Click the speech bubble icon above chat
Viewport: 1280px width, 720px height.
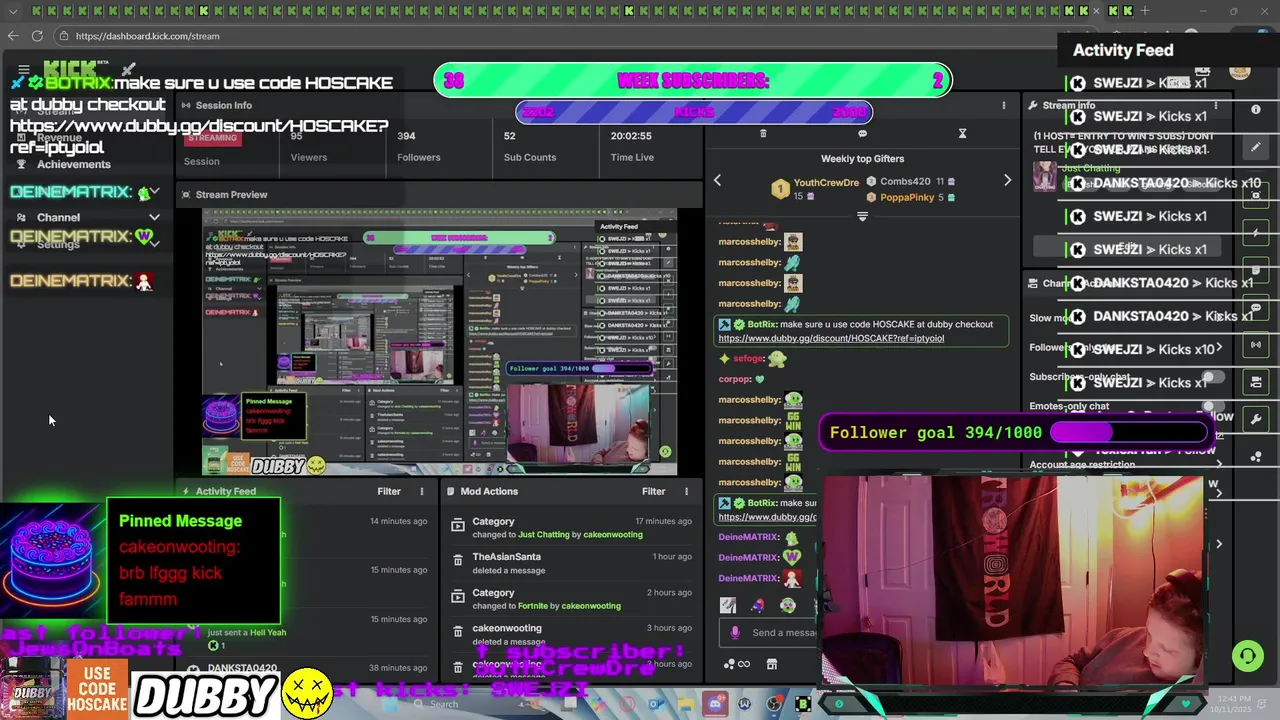pyautogui.click(x=862, y=133)
